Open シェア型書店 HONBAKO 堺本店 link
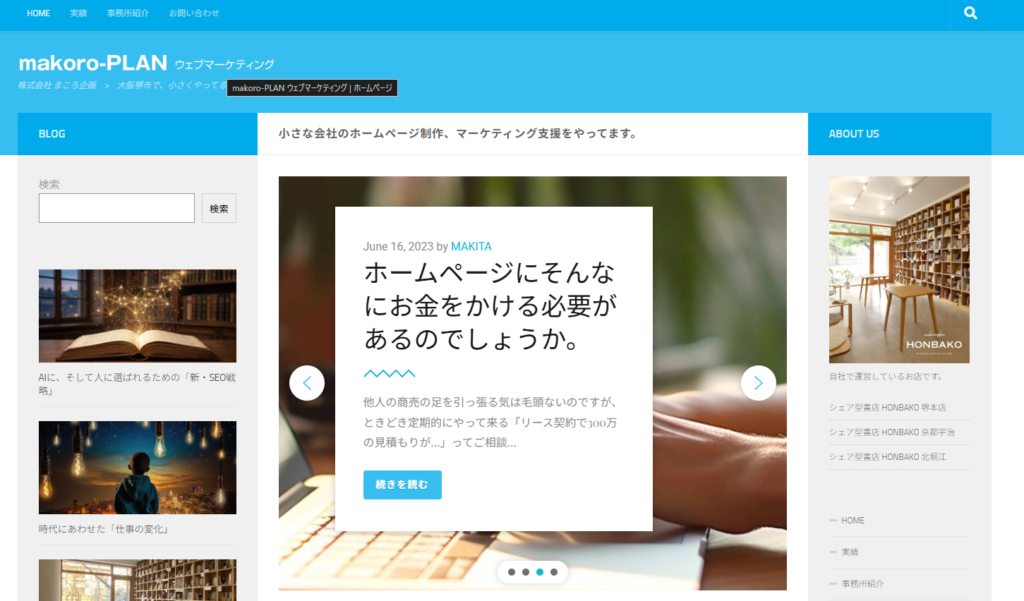 (x=888, y=408)
